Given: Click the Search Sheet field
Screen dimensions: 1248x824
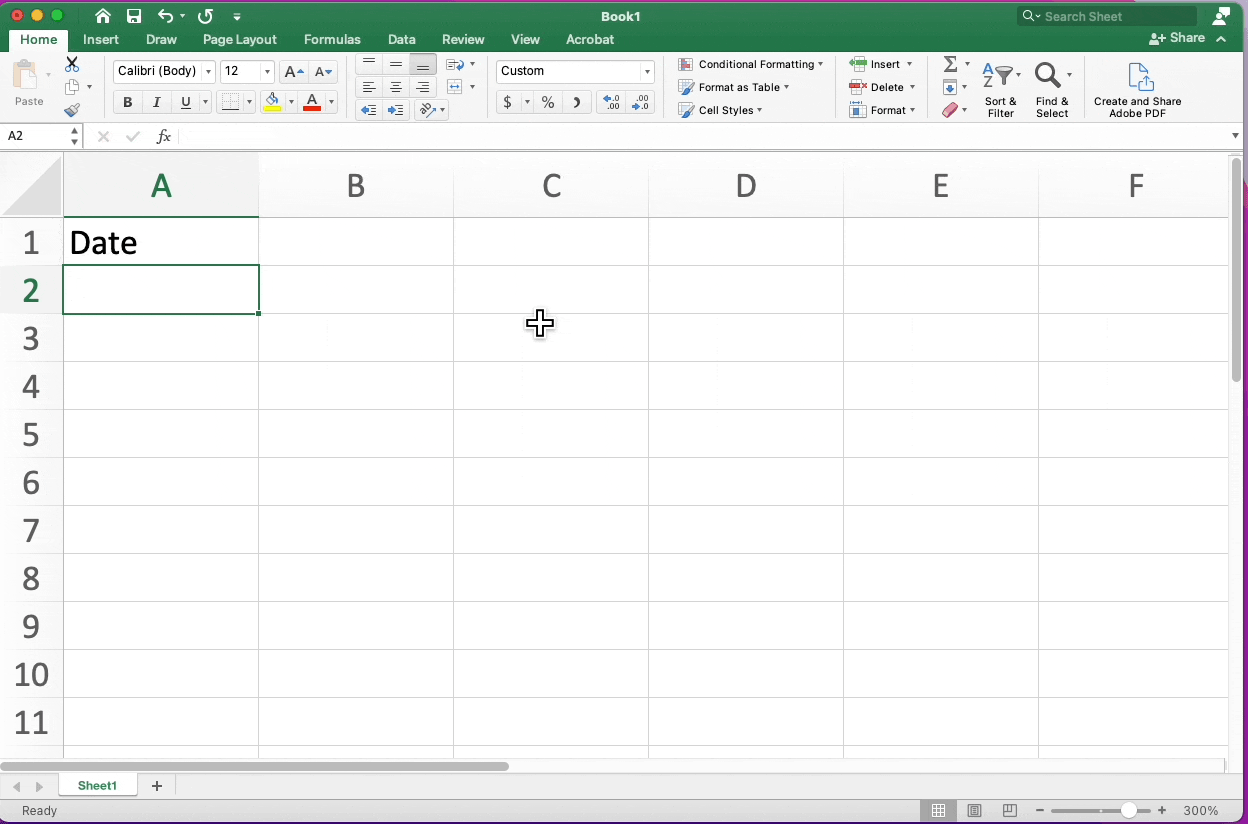Looking at the screenshot, I should [x=1115, y=16].
